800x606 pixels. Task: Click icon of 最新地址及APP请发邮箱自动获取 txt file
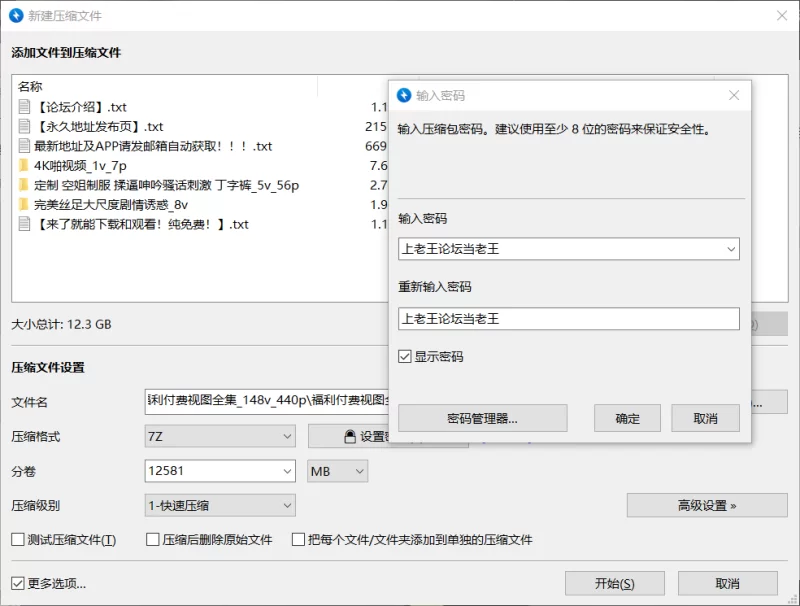[24, 146]
